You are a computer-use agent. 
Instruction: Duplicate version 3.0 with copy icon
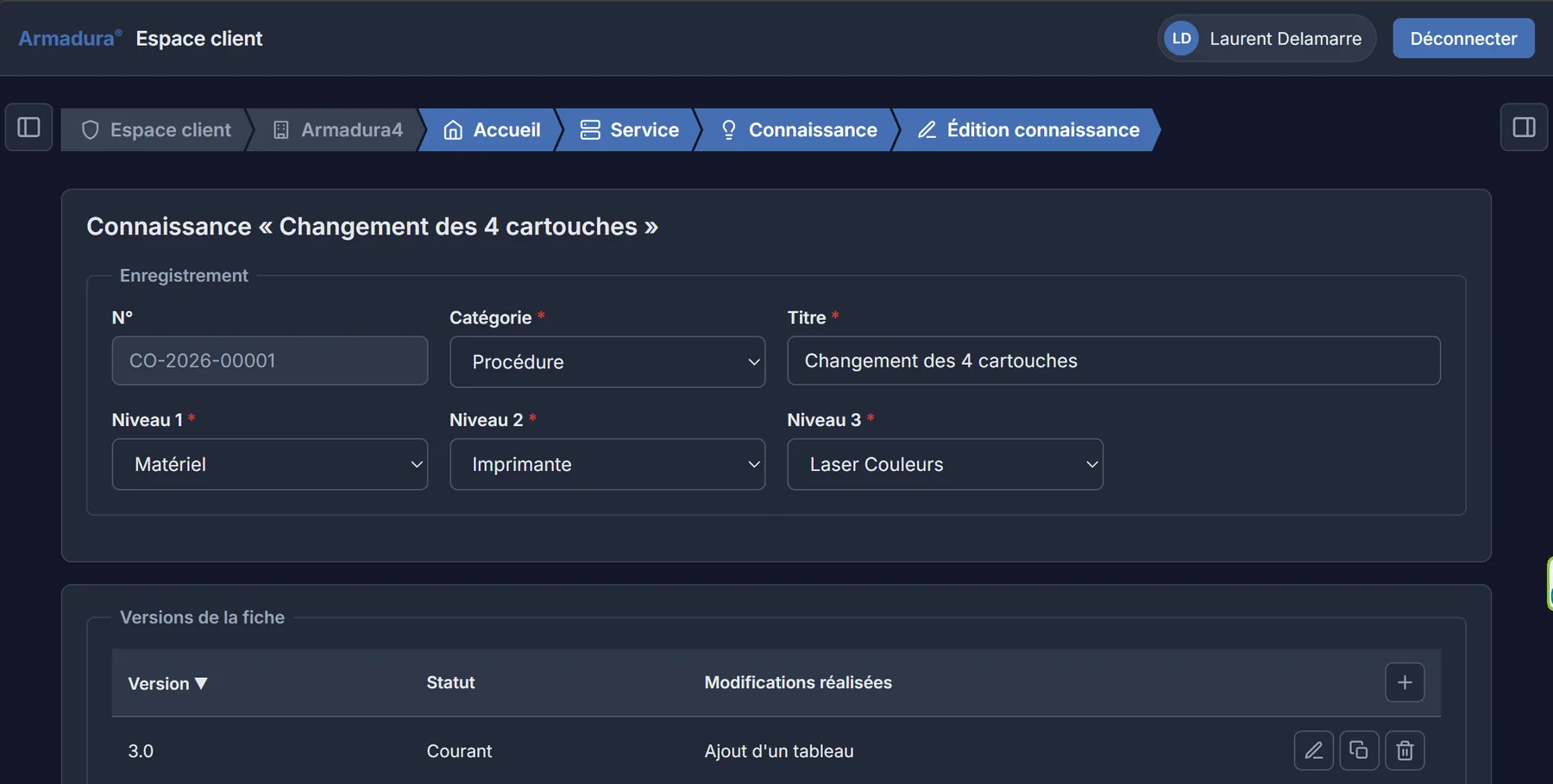point(1359,750)
